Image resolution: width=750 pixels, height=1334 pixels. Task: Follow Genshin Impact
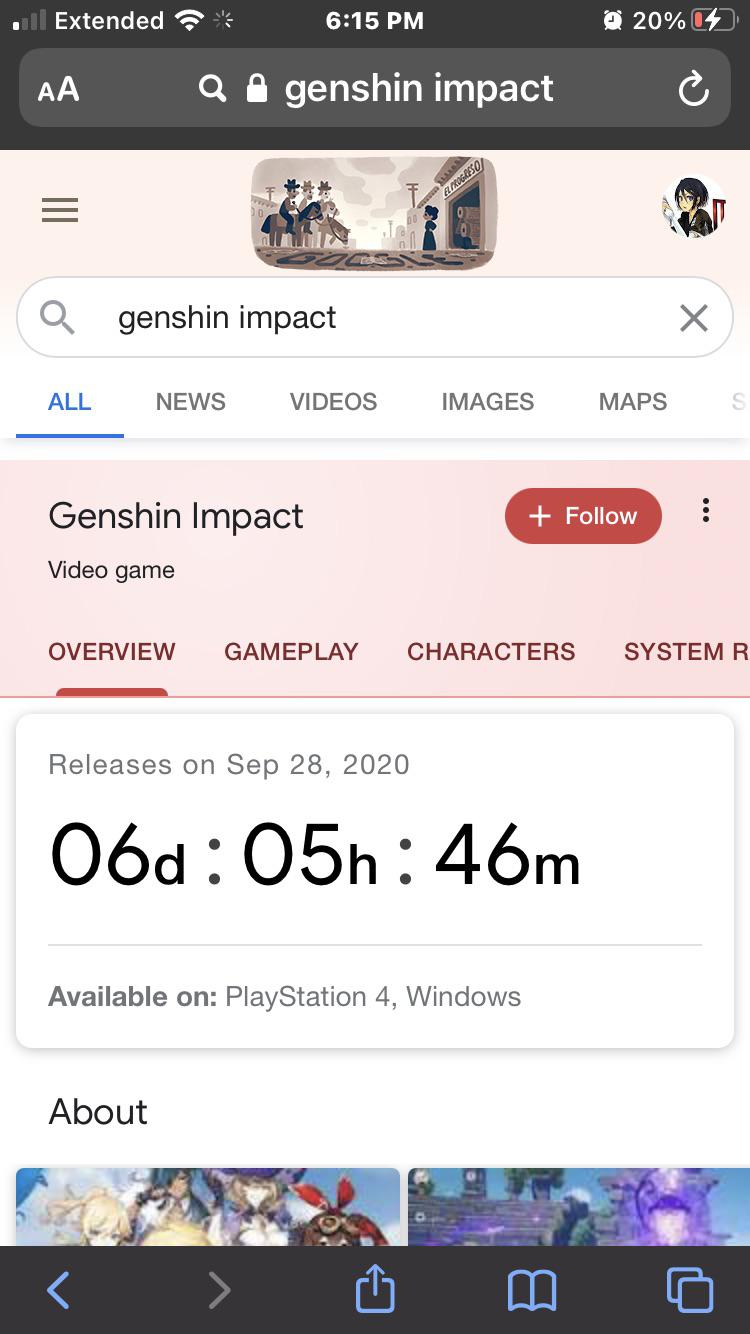[x=583, y=516]
